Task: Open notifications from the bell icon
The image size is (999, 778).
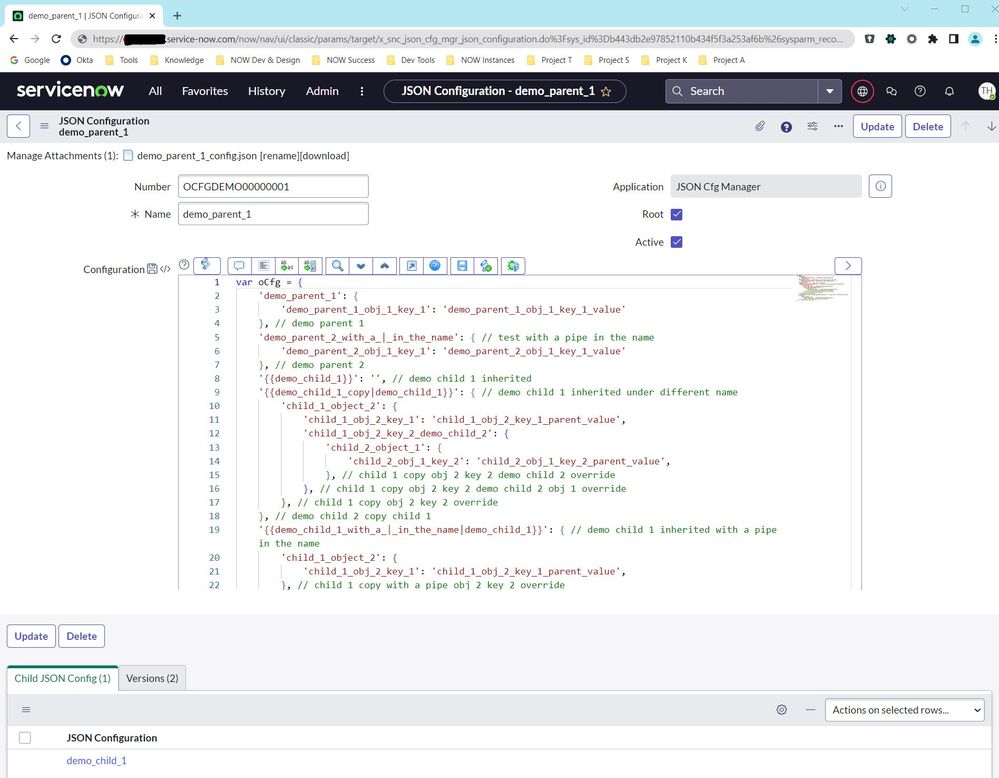Action: click(x=948, y=91)
